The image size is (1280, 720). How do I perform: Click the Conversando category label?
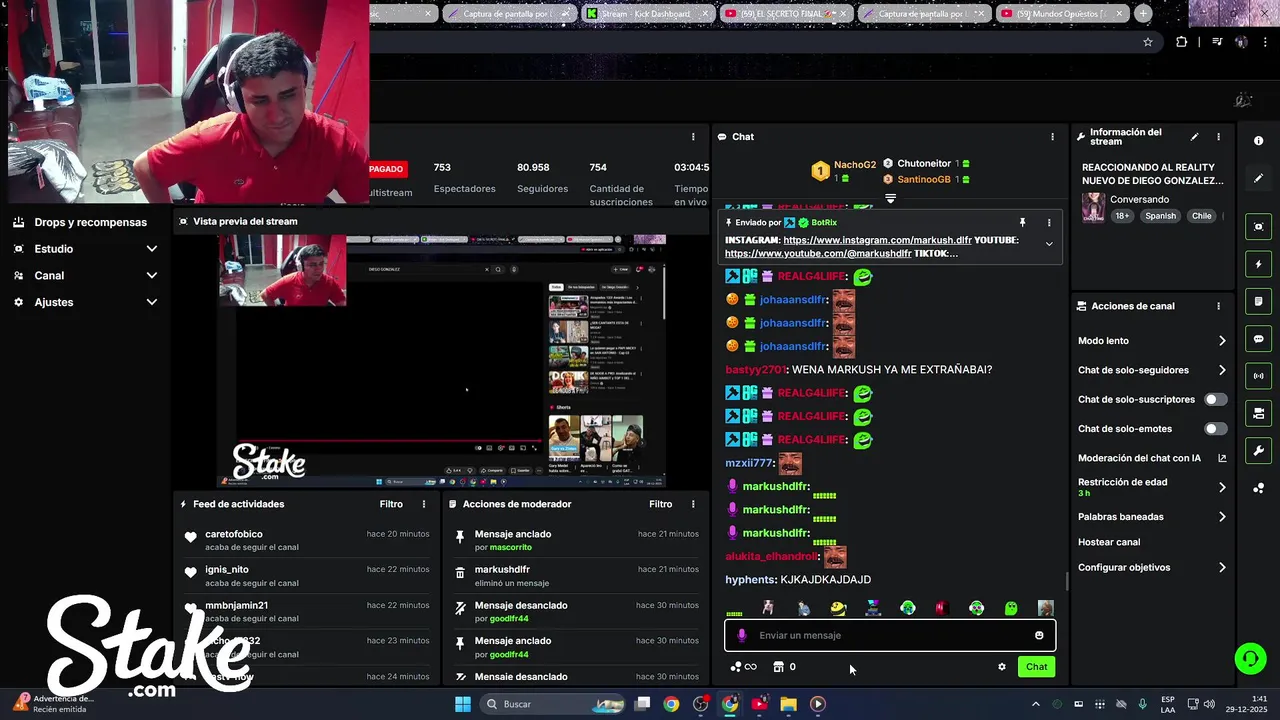1139,199
